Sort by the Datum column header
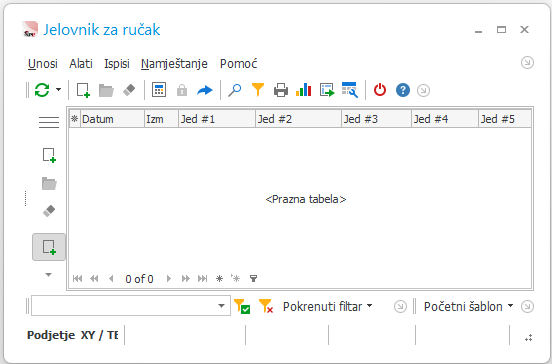The image size is (552, 364). (x=112, y=119)
